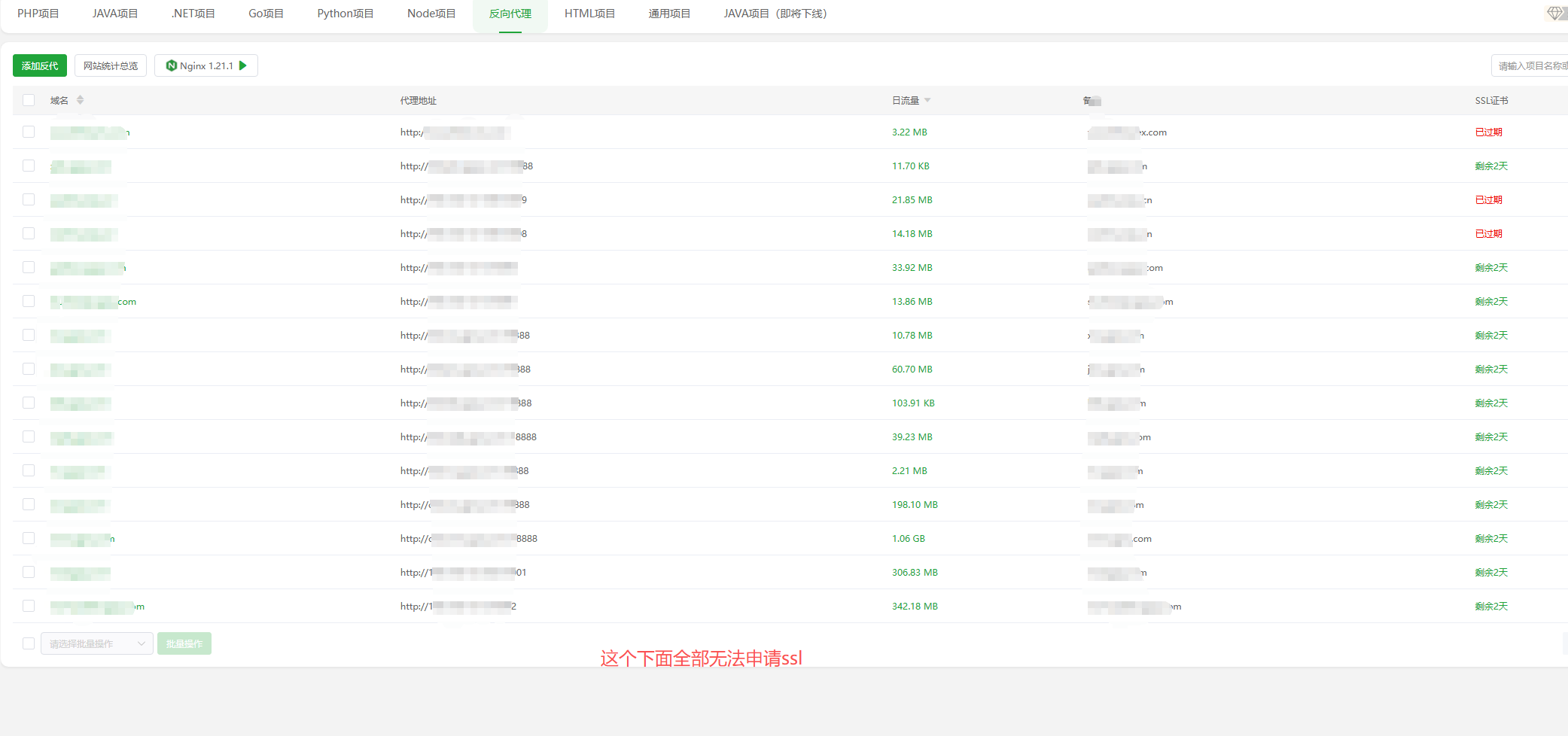This screenshot has height=736, width=1568.
Task: Open the Python项目 tab
Action: 345,13
